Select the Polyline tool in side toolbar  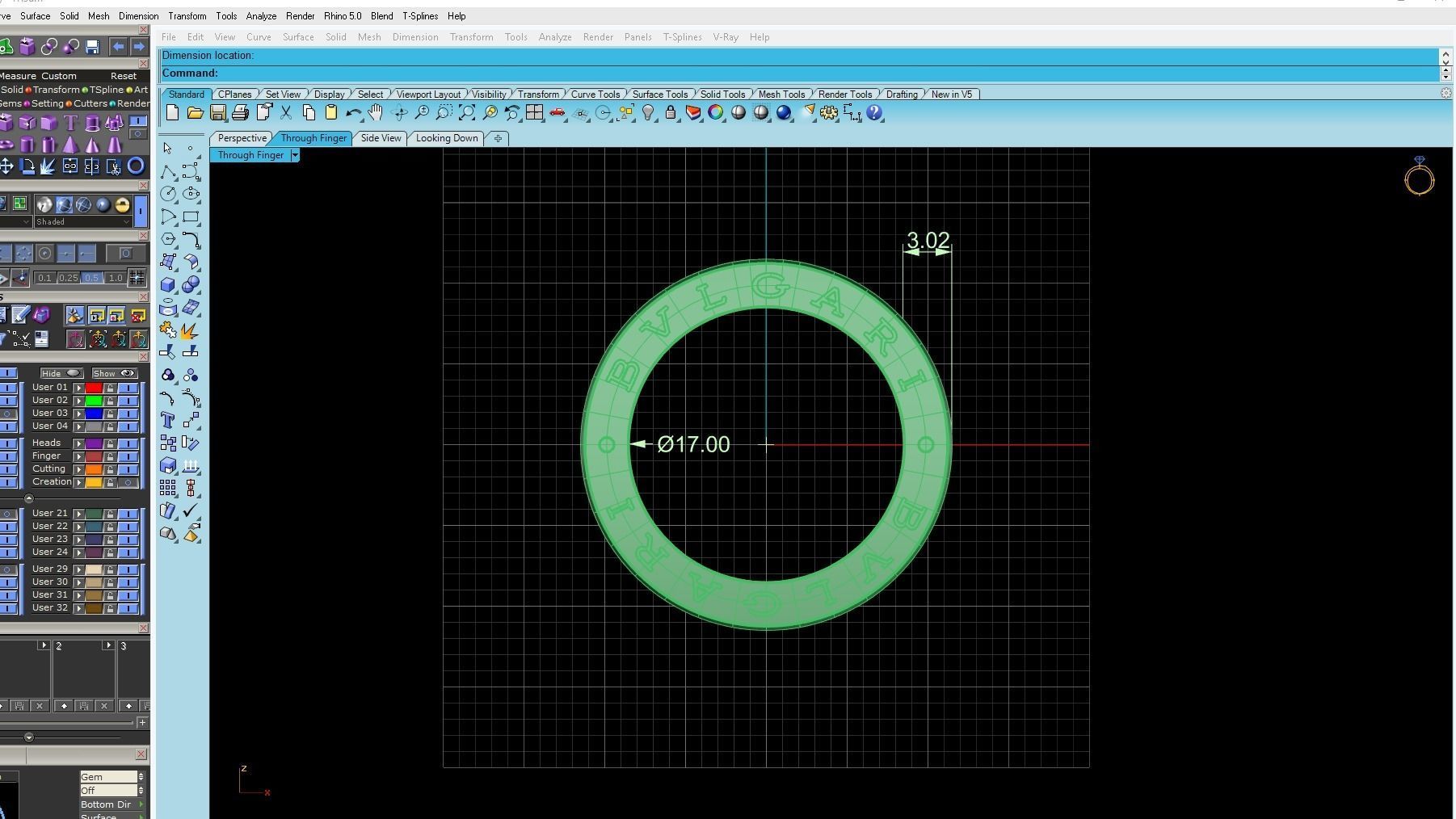[168, 172]
